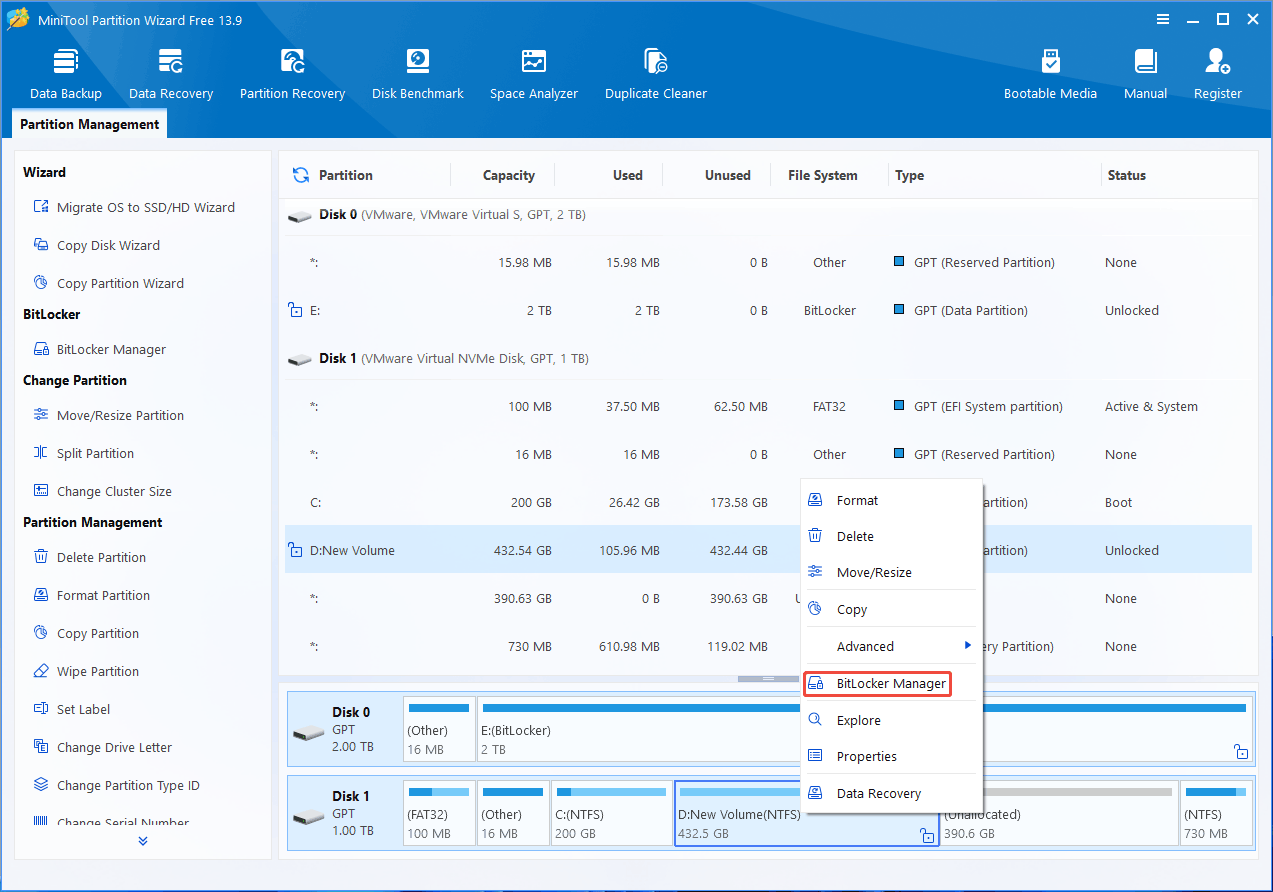
Task: Select Change Cluster Size
Action: (x=103, y=491)
